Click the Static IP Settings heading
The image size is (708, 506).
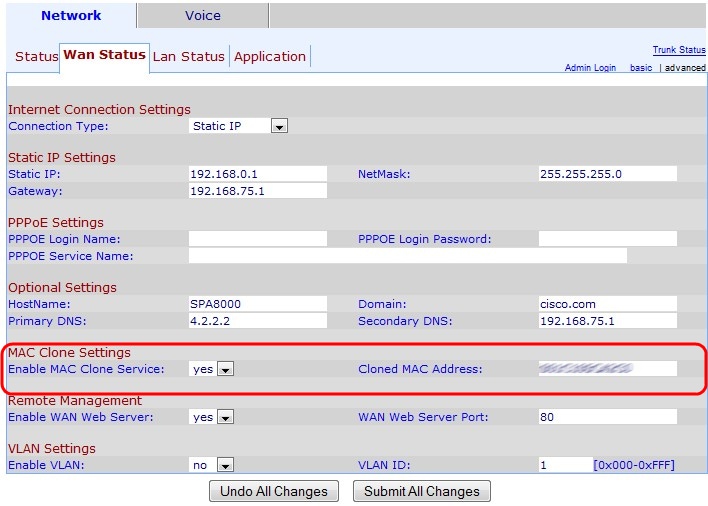62,158
